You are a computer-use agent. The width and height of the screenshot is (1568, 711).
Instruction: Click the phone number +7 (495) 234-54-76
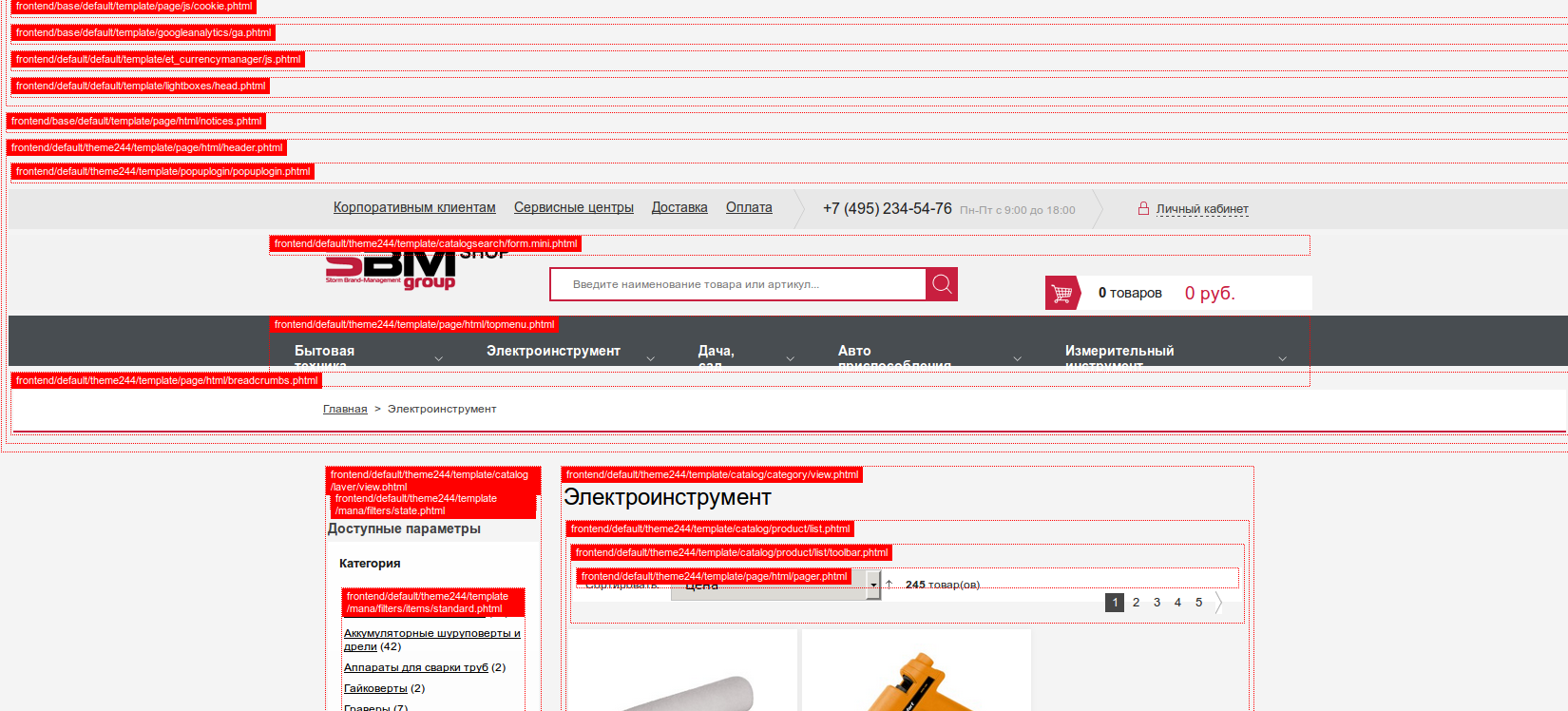pyautogui.click(x=887, y=208)
